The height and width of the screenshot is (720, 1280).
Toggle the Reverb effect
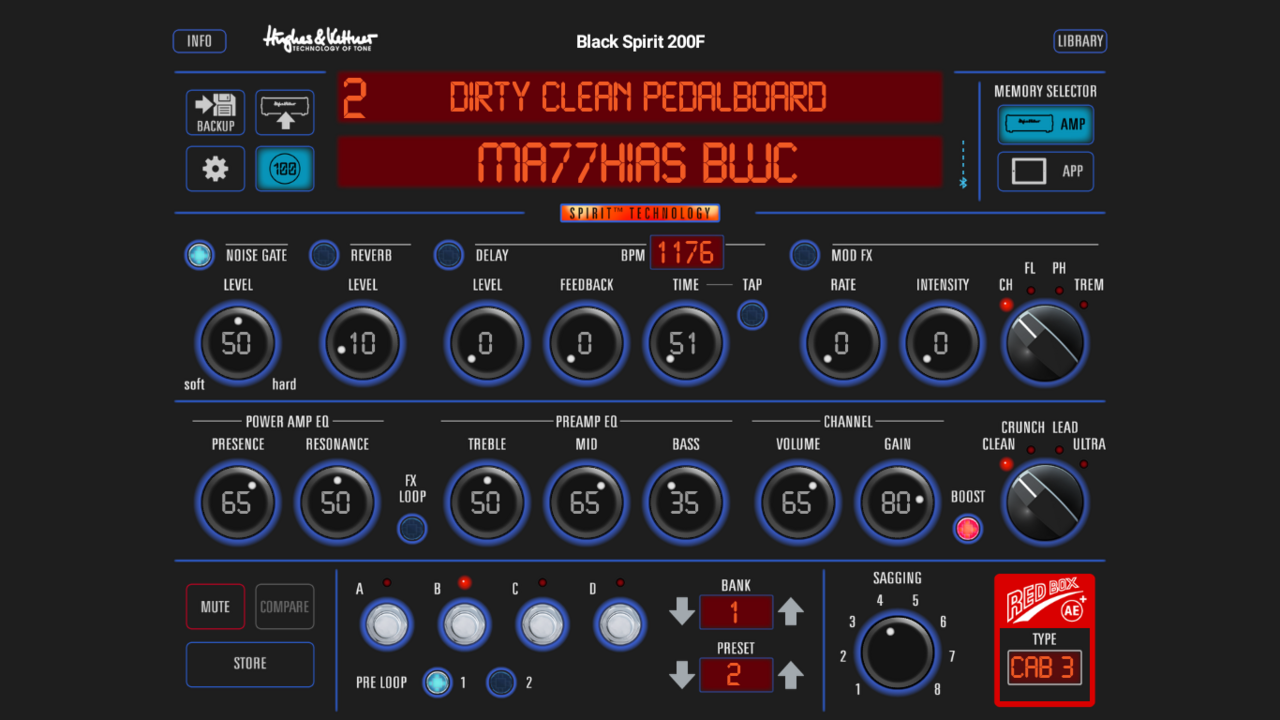click(x=324, y=255)
